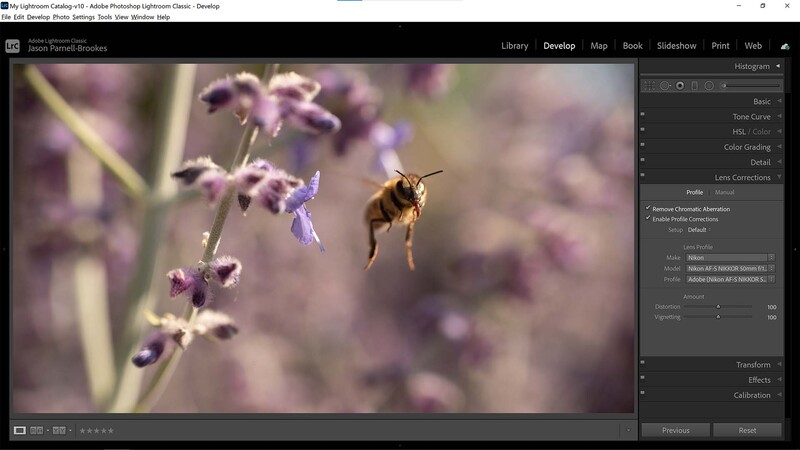The image size is (800, 450).
Task: Open the File menu
Action: 6,17
